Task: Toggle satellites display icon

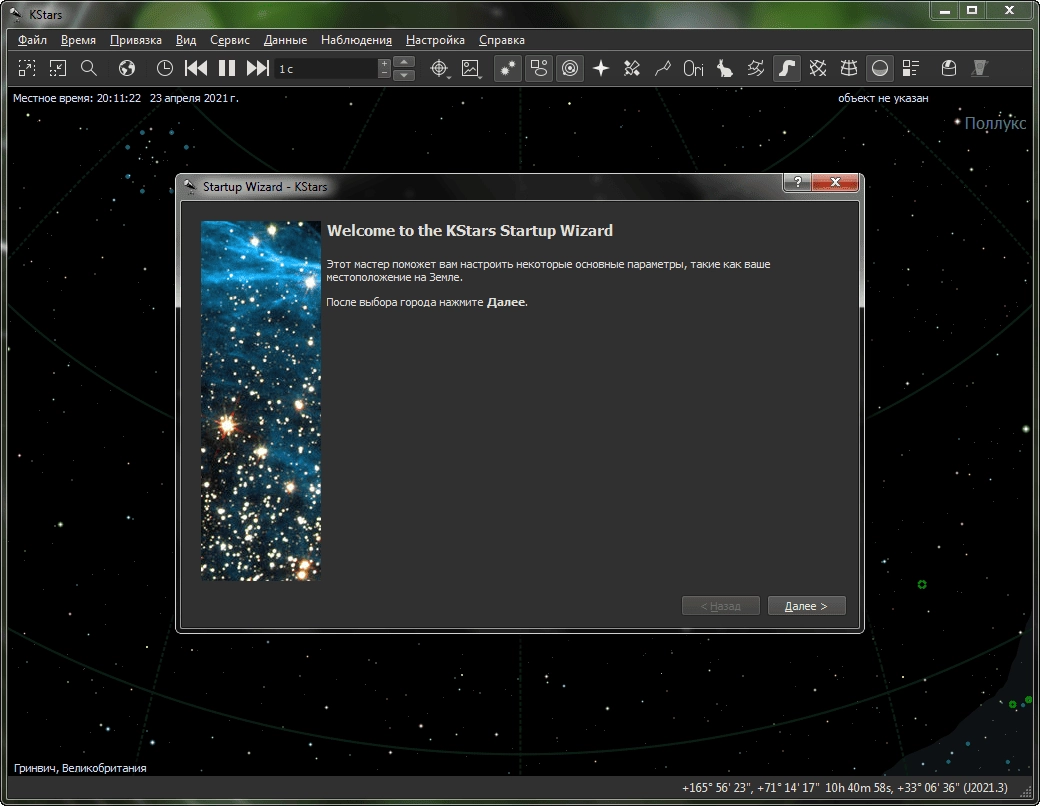Action: tap(632, 68)
